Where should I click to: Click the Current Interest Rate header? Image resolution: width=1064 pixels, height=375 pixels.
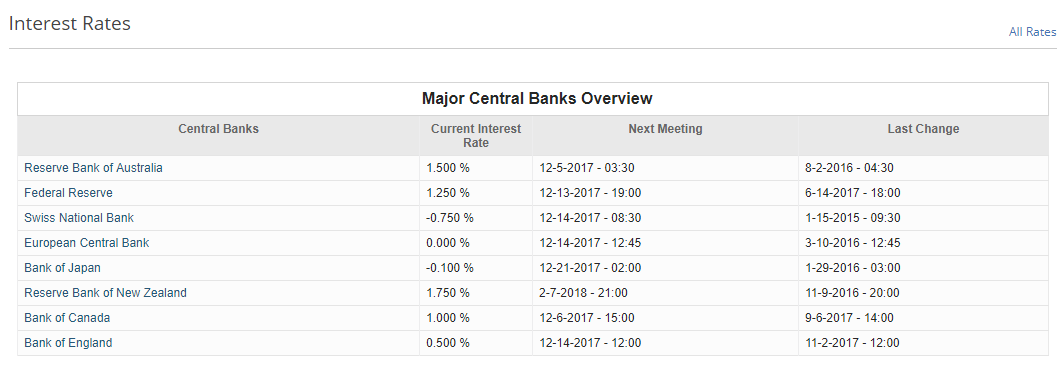coord(476,136)
